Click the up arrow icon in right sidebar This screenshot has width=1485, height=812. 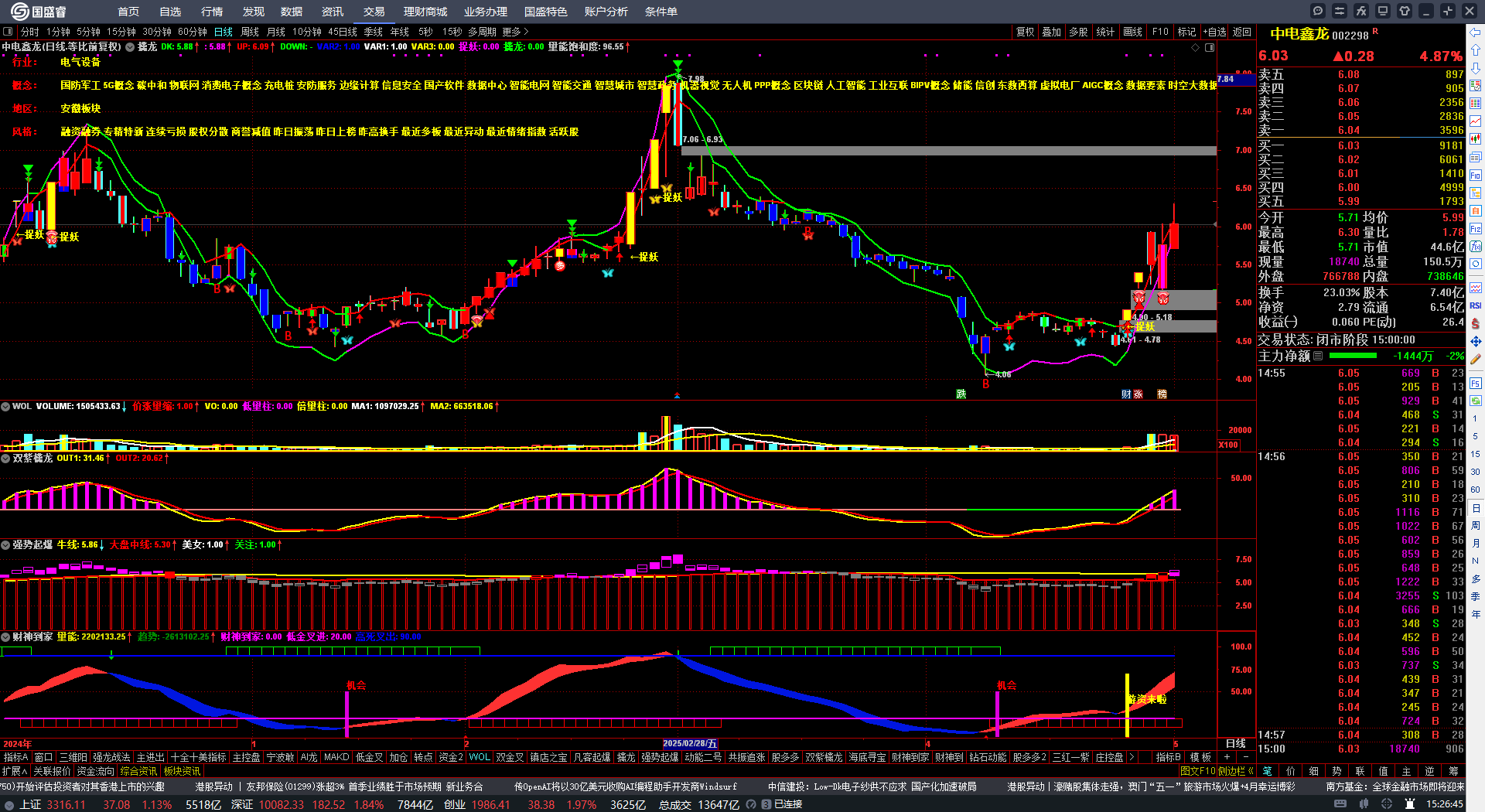pyautogui.click(x=1476, y=50)
